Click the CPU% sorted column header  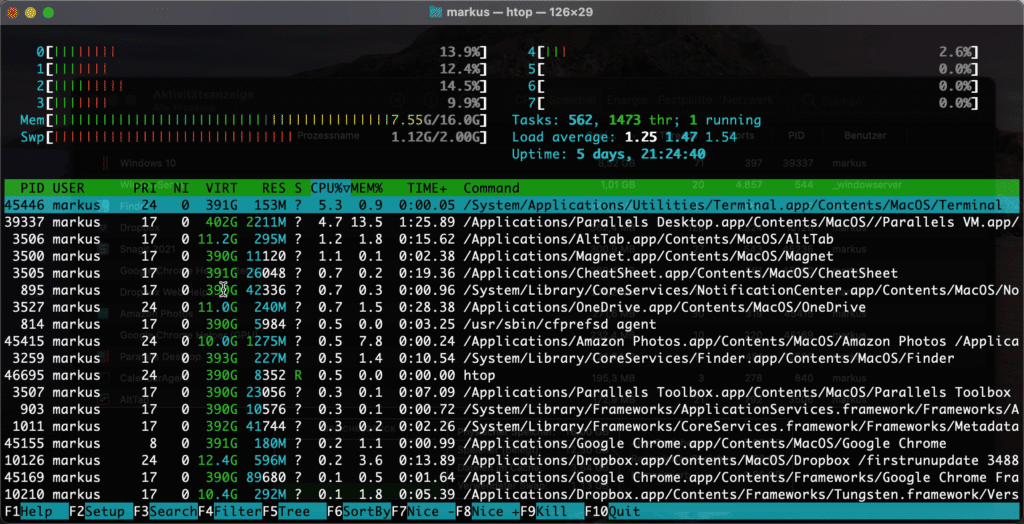(330, 188)
